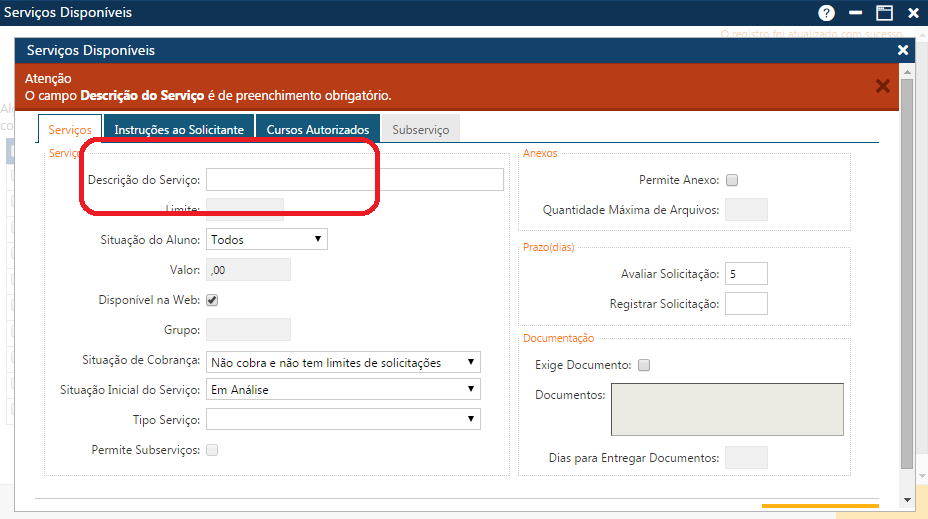Viewport: 928px width, 519px height.
Task: Close the outer Serviços Disponíveis window
Action: pyautogui.click(x=913, y=13)
